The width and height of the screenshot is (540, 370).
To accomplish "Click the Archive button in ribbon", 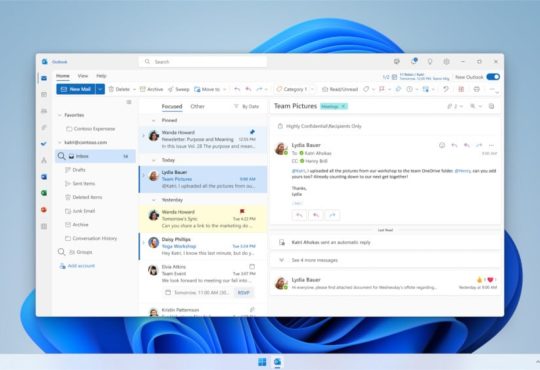I will pos(152,89).
